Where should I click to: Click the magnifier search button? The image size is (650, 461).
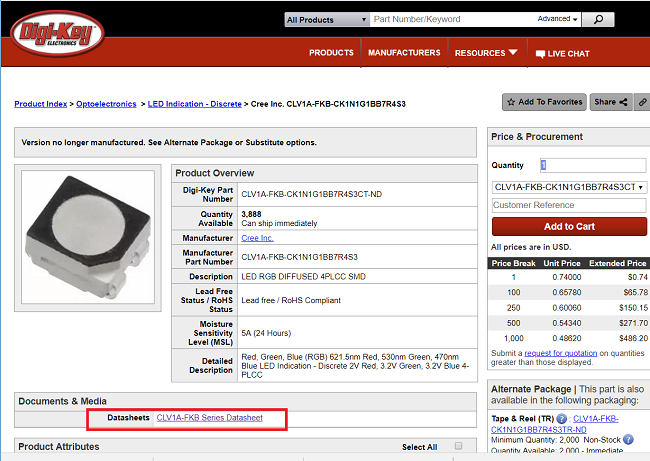pos(598,19)
